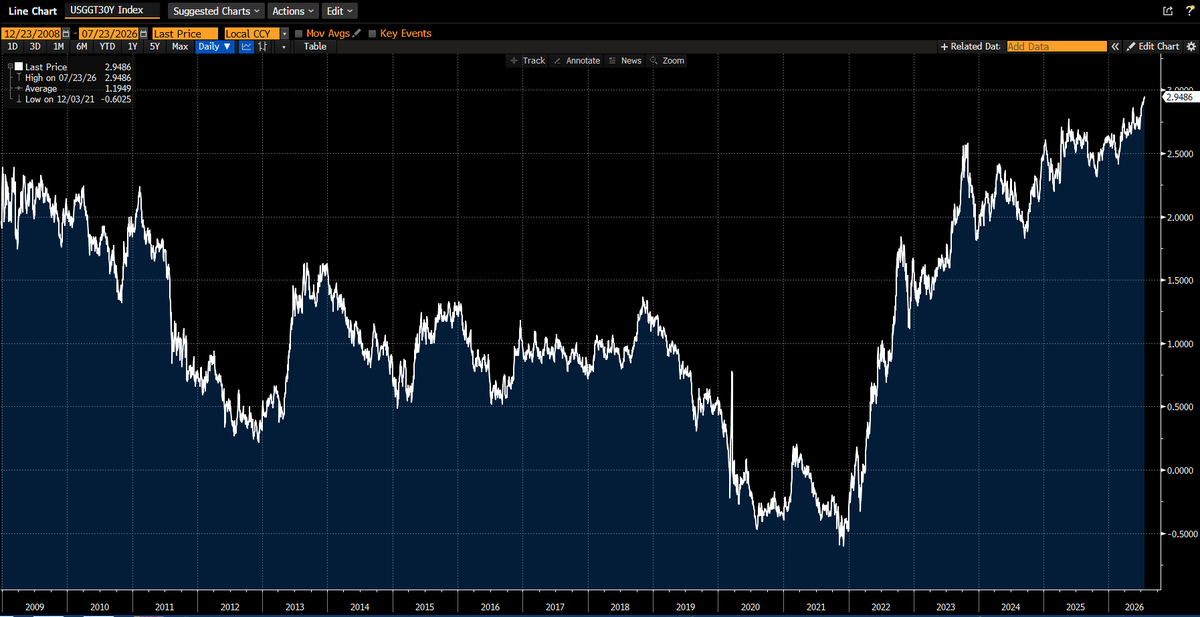Select 1Y time range

(132, 46)
